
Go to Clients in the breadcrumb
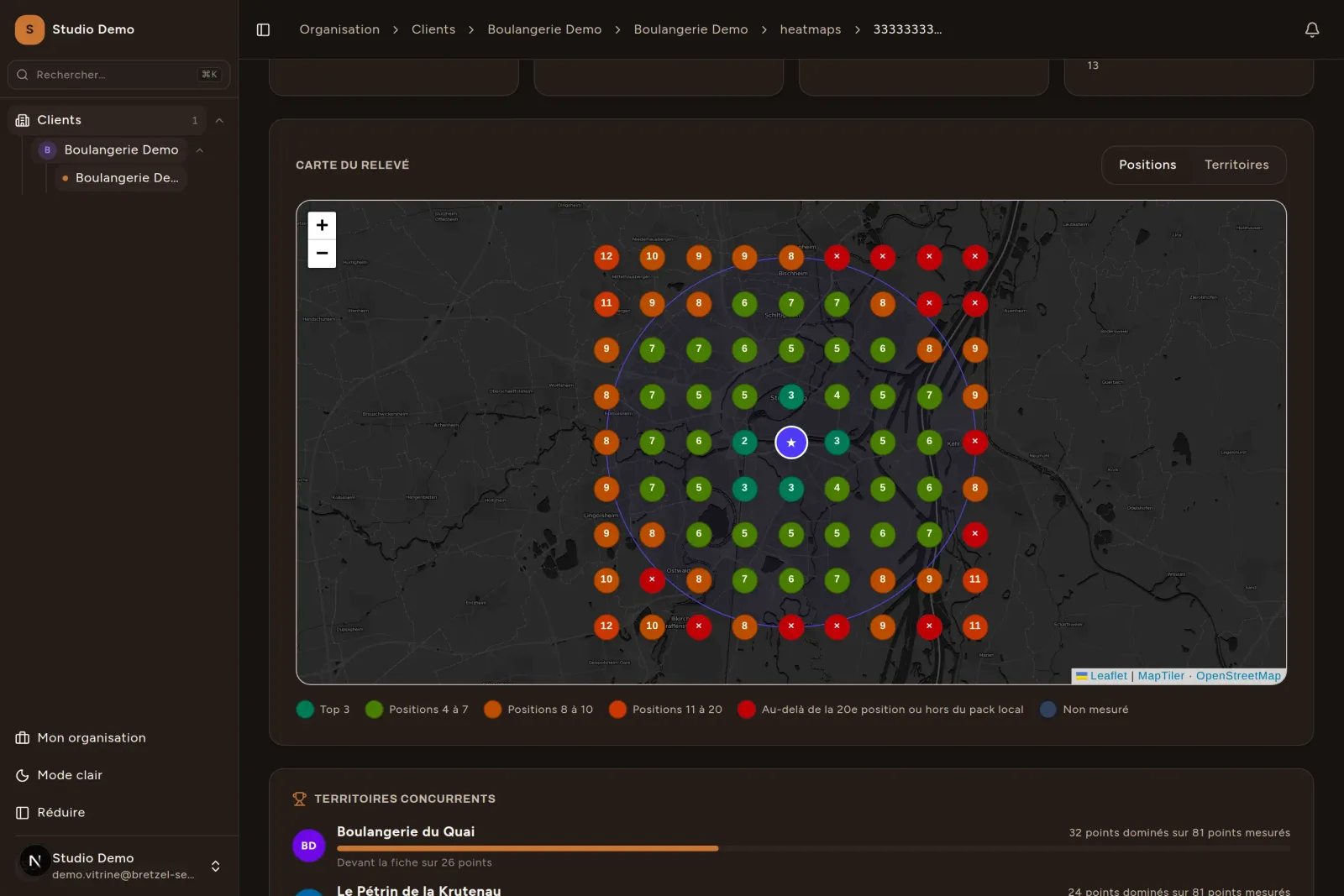433,29
